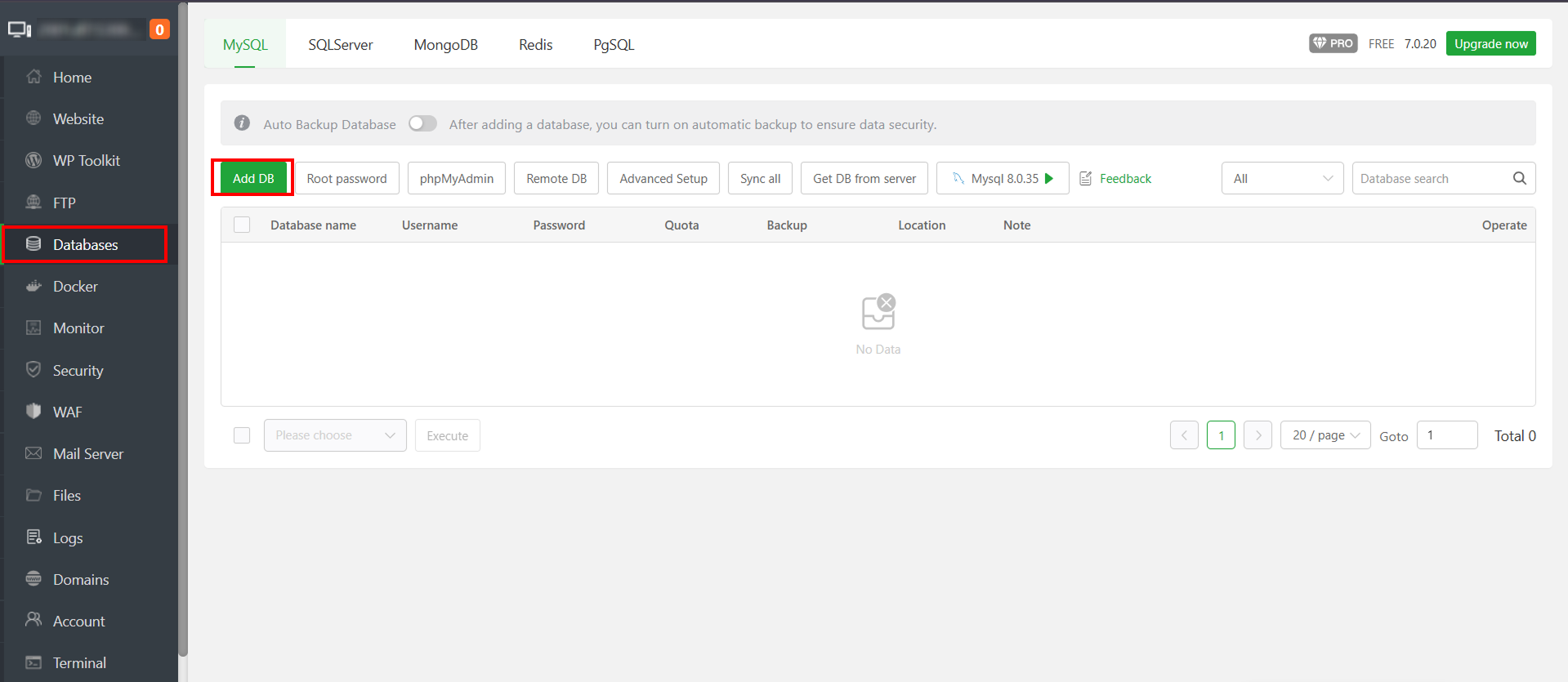Click the Feedback note icon

[x=1086, y=178]
